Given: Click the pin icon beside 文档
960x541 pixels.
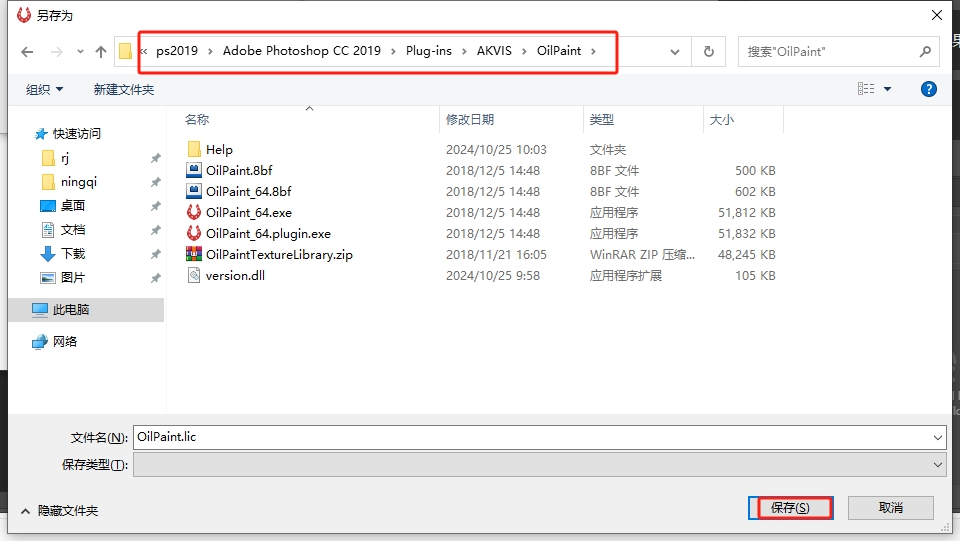Looking at the screenshot, I should (x=156, y=230).
